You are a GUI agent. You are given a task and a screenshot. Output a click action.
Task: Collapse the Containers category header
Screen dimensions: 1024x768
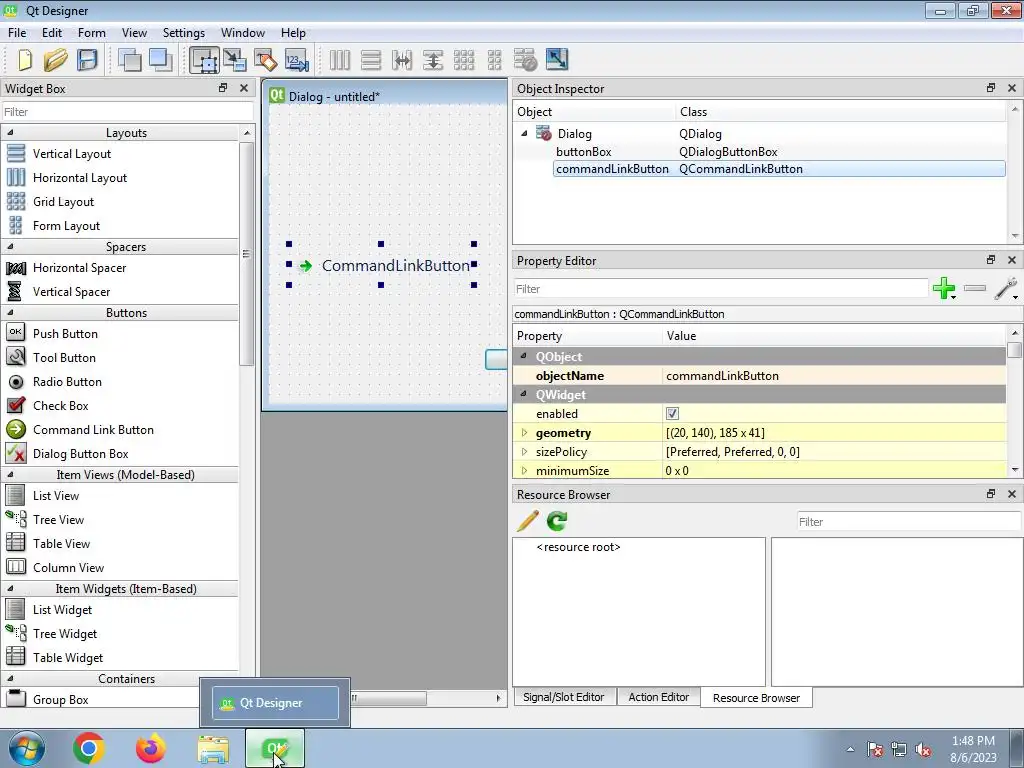tap(10, 679)
